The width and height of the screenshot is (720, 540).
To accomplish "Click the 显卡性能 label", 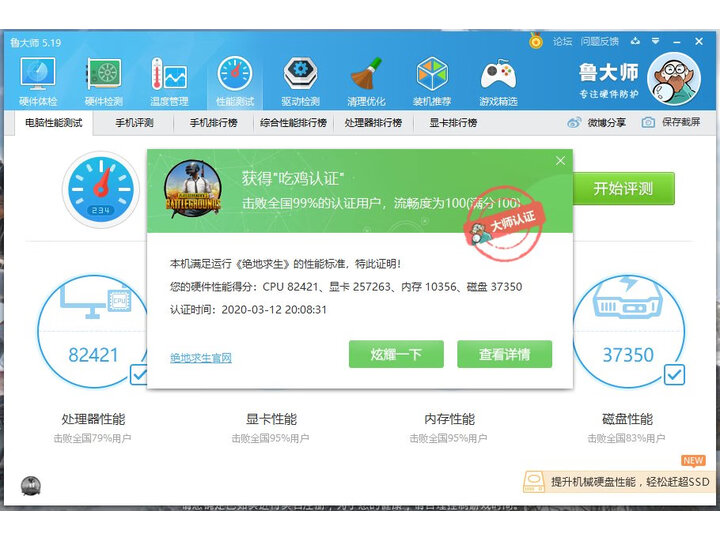I will coord(271,419).
